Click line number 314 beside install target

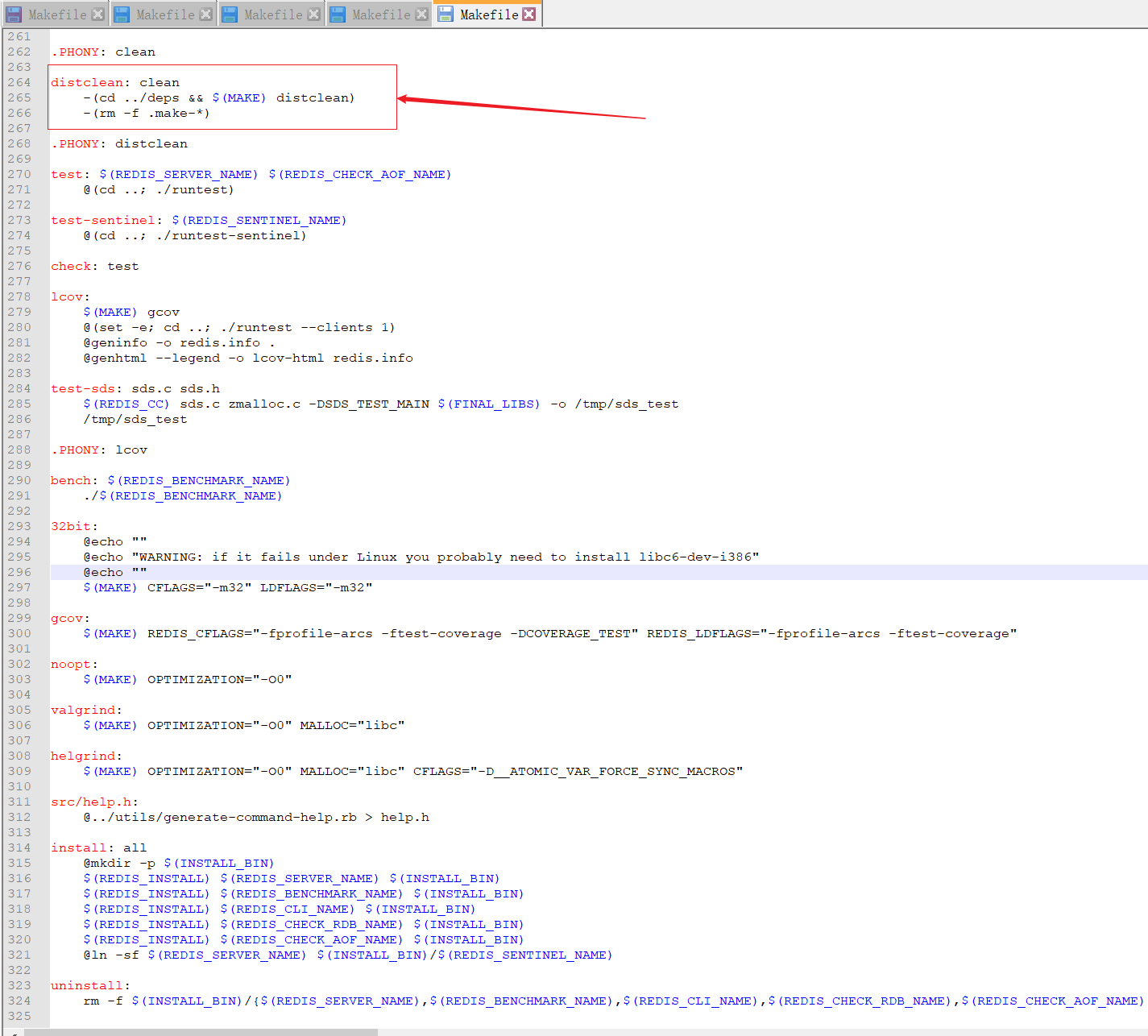(x=19, y=847)
